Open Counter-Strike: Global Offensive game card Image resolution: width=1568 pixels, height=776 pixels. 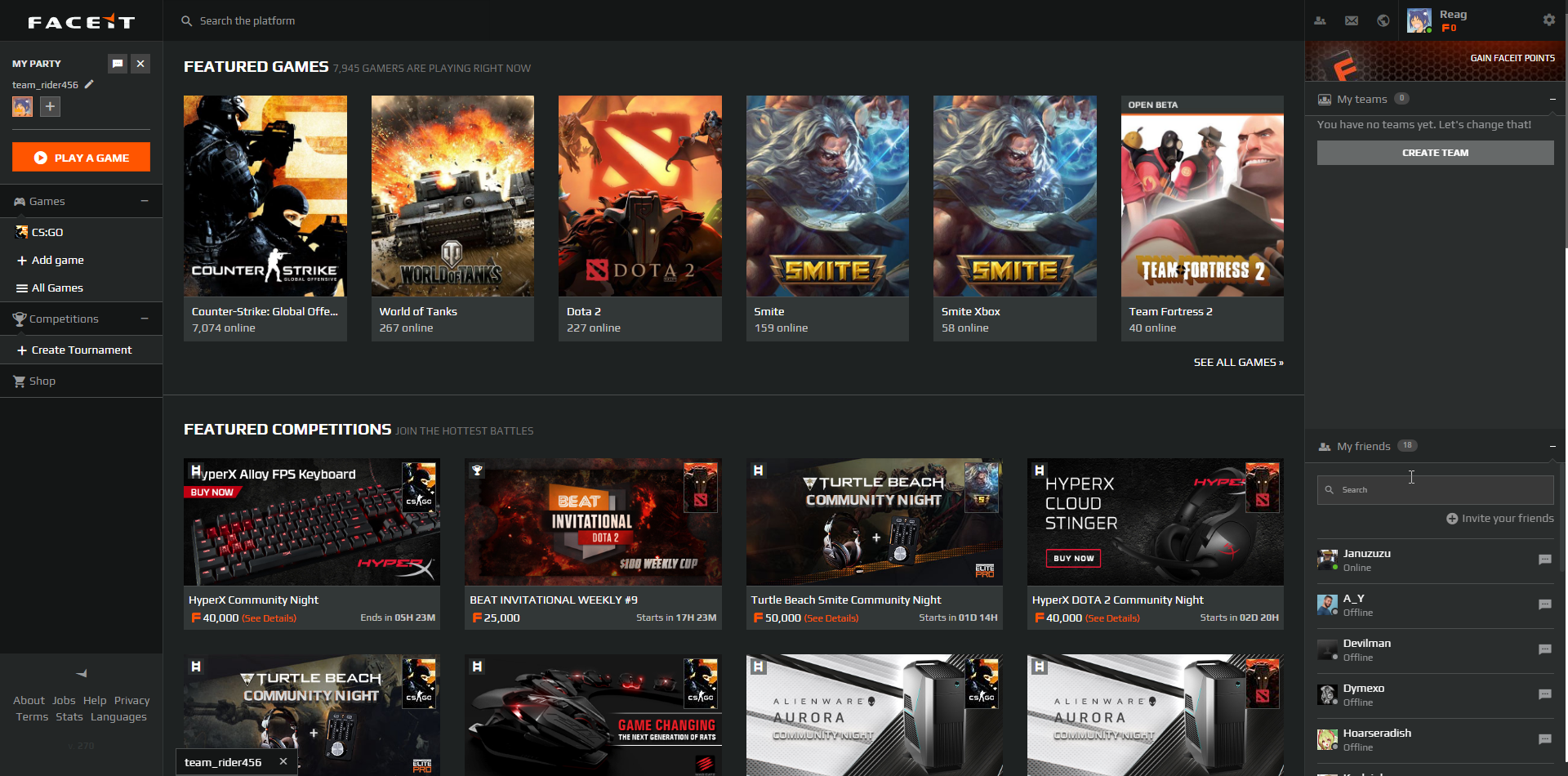tap(265, 218)
